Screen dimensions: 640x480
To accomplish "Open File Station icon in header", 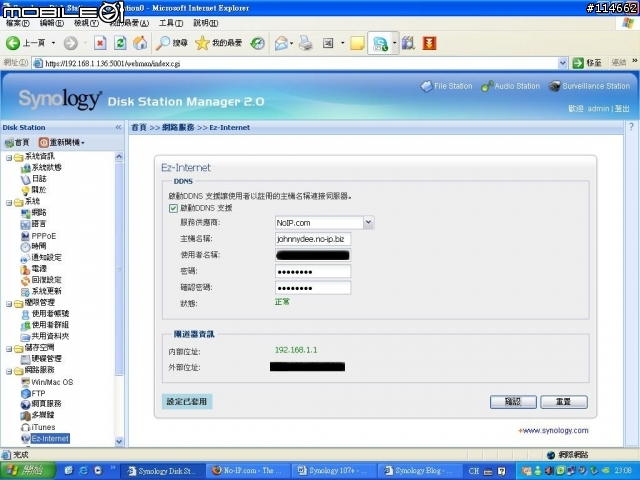I will click(x=427, y=86).
